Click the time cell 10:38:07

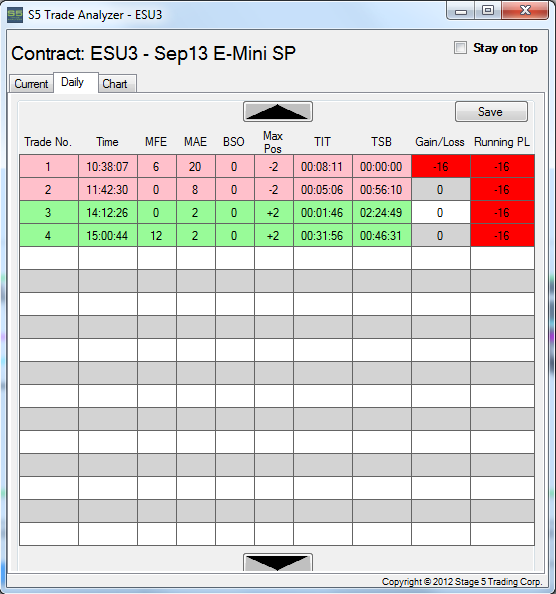tap(108, 166)
